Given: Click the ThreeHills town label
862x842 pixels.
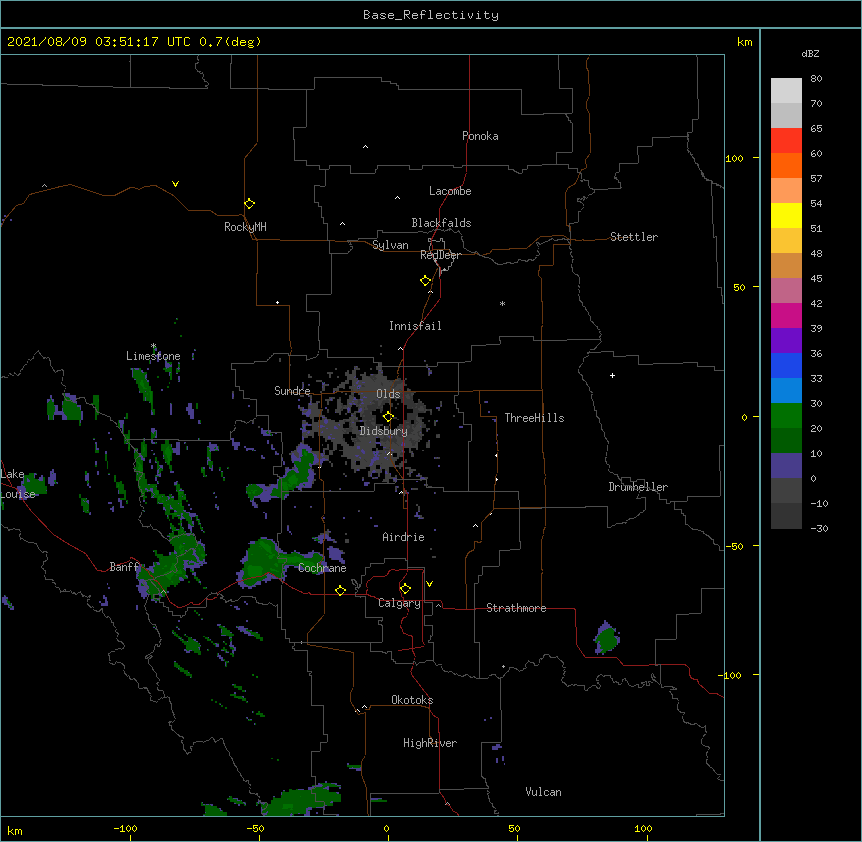Looking at the screenshot, I should [534, 418].
